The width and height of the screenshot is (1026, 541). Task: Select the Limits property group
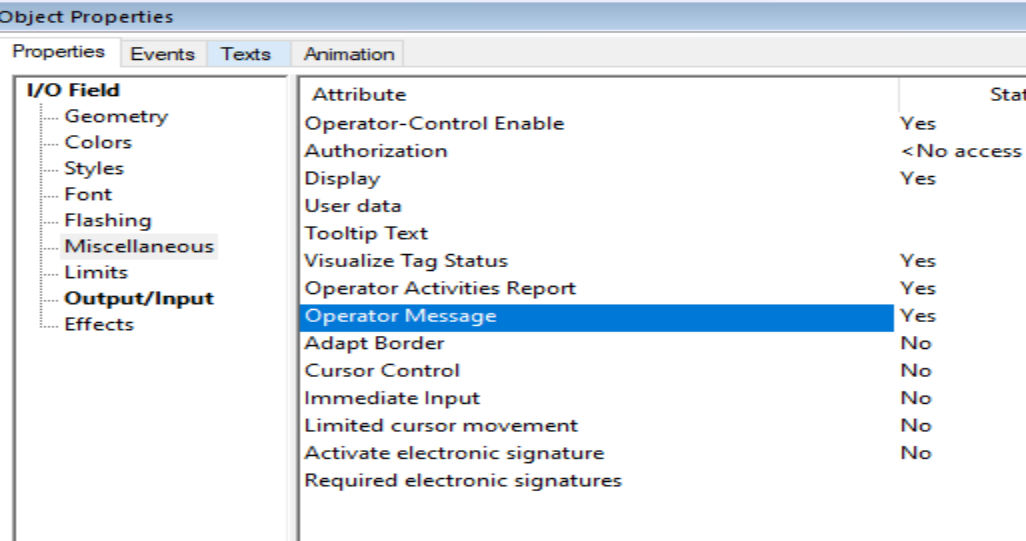click(x=96, y=272)
